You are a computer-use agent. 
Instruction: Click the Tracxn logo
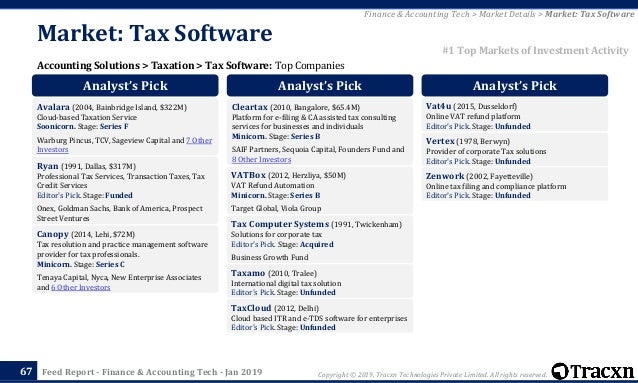coord(592,371)
